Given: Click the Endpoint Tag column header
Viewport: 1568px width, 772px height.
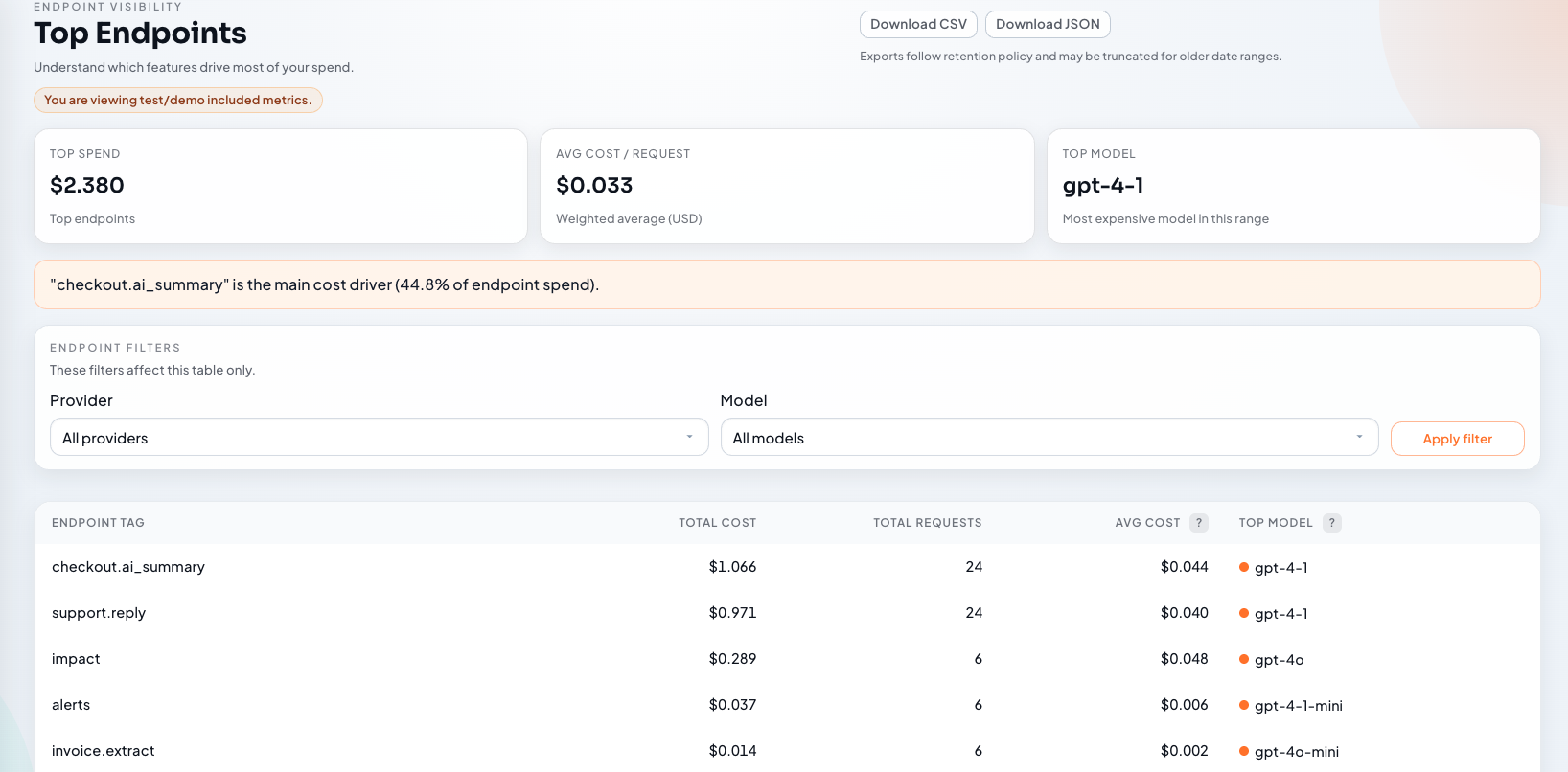Looking at the screenshot, I should pos(98,523).
